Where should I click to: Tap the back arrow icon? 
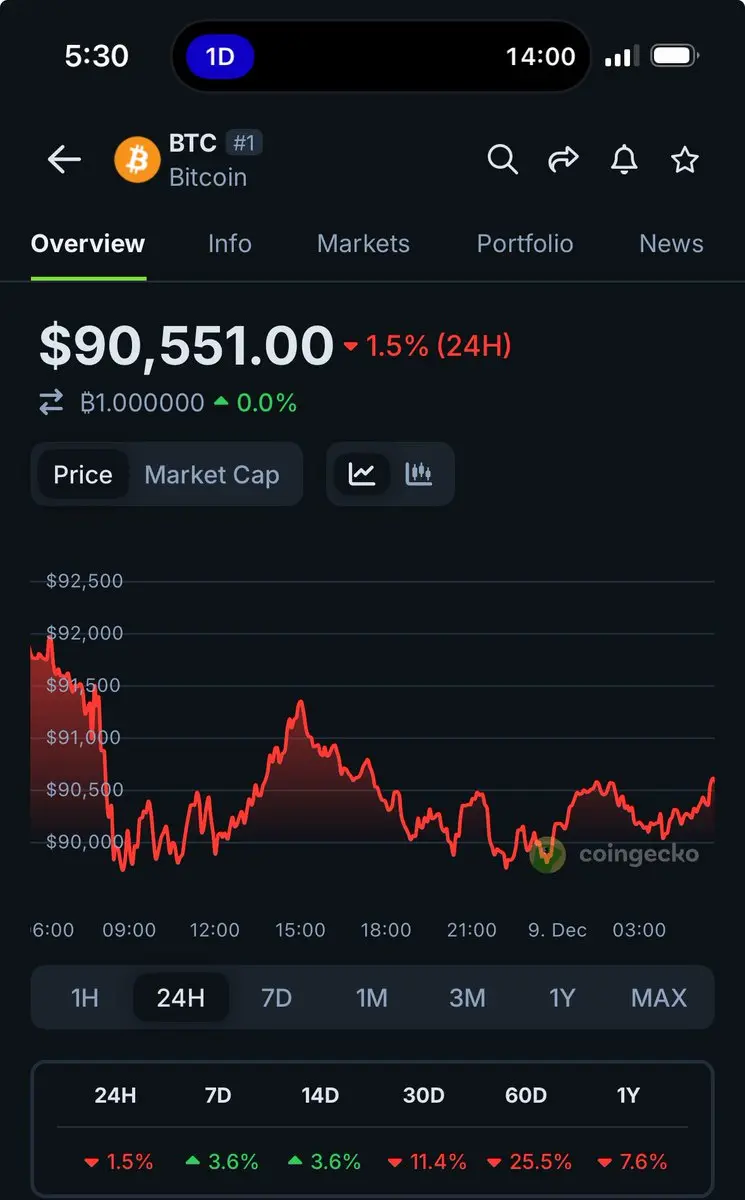click(64, 159)
